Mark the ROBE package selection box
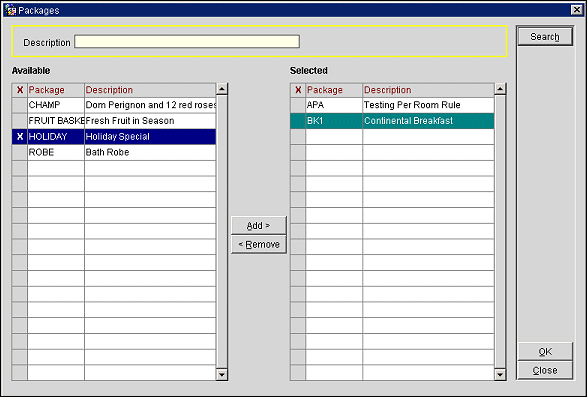Image resolution: width=587 pixels, height=397 pixels. (19, 152)
